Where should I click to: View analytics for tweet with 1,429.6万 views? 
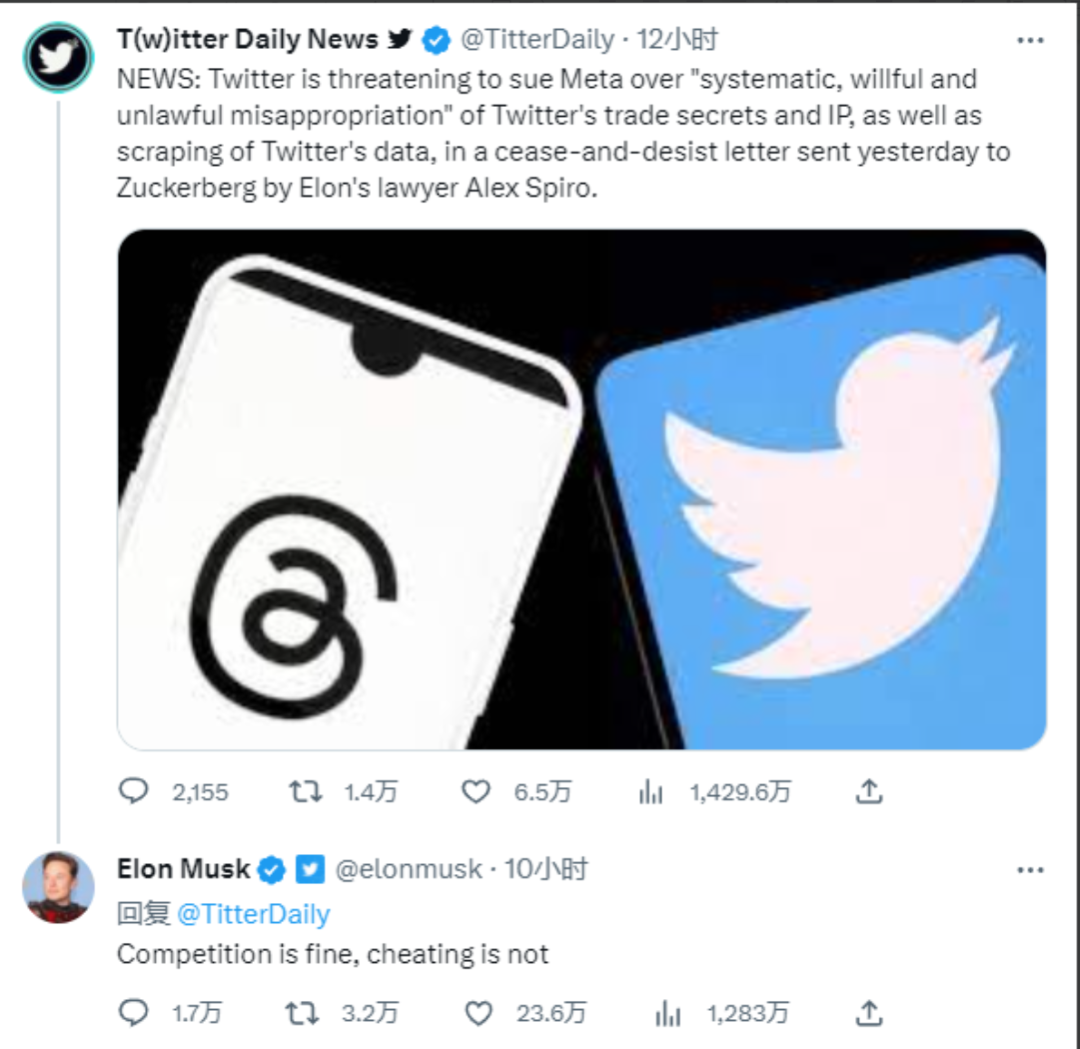click(651, 791)
